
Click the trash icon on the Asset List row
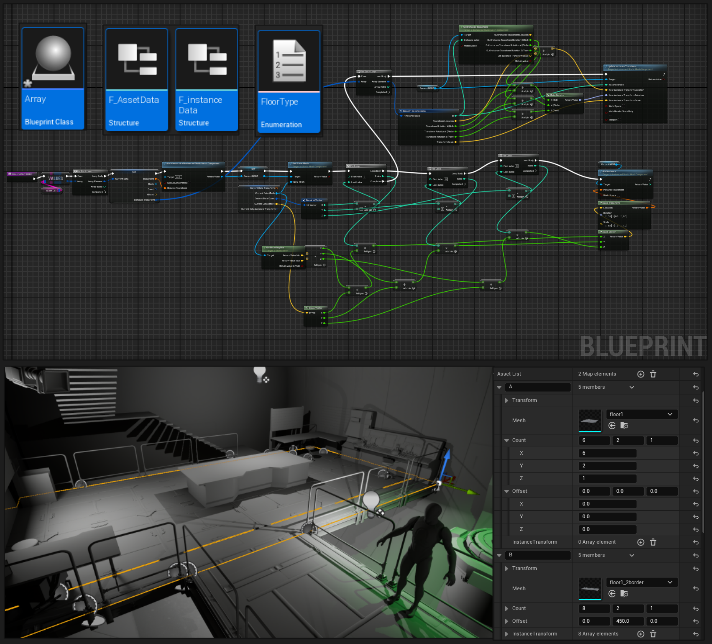pyautogui.click(x=653, y=374)
